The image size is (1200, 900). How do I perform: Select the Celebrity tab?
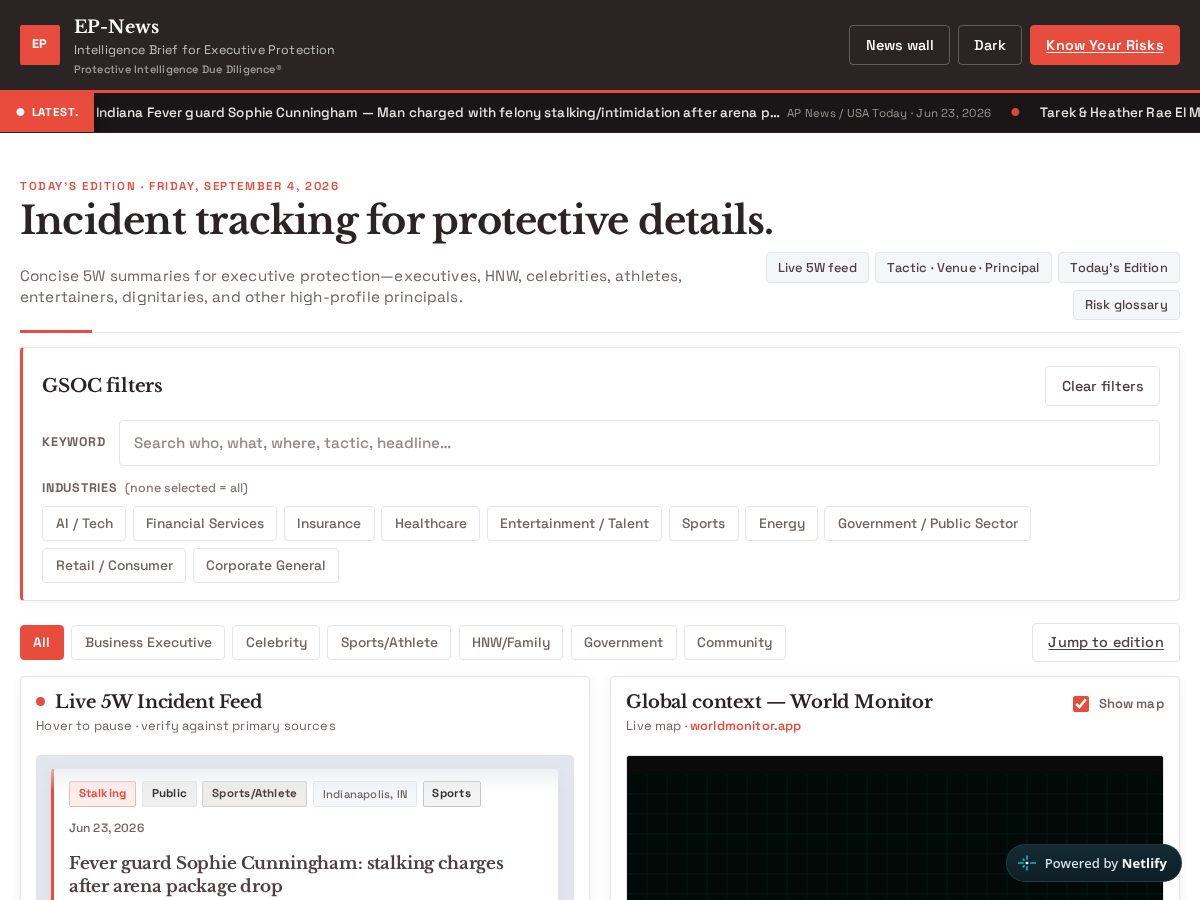[x=276, y=642]
